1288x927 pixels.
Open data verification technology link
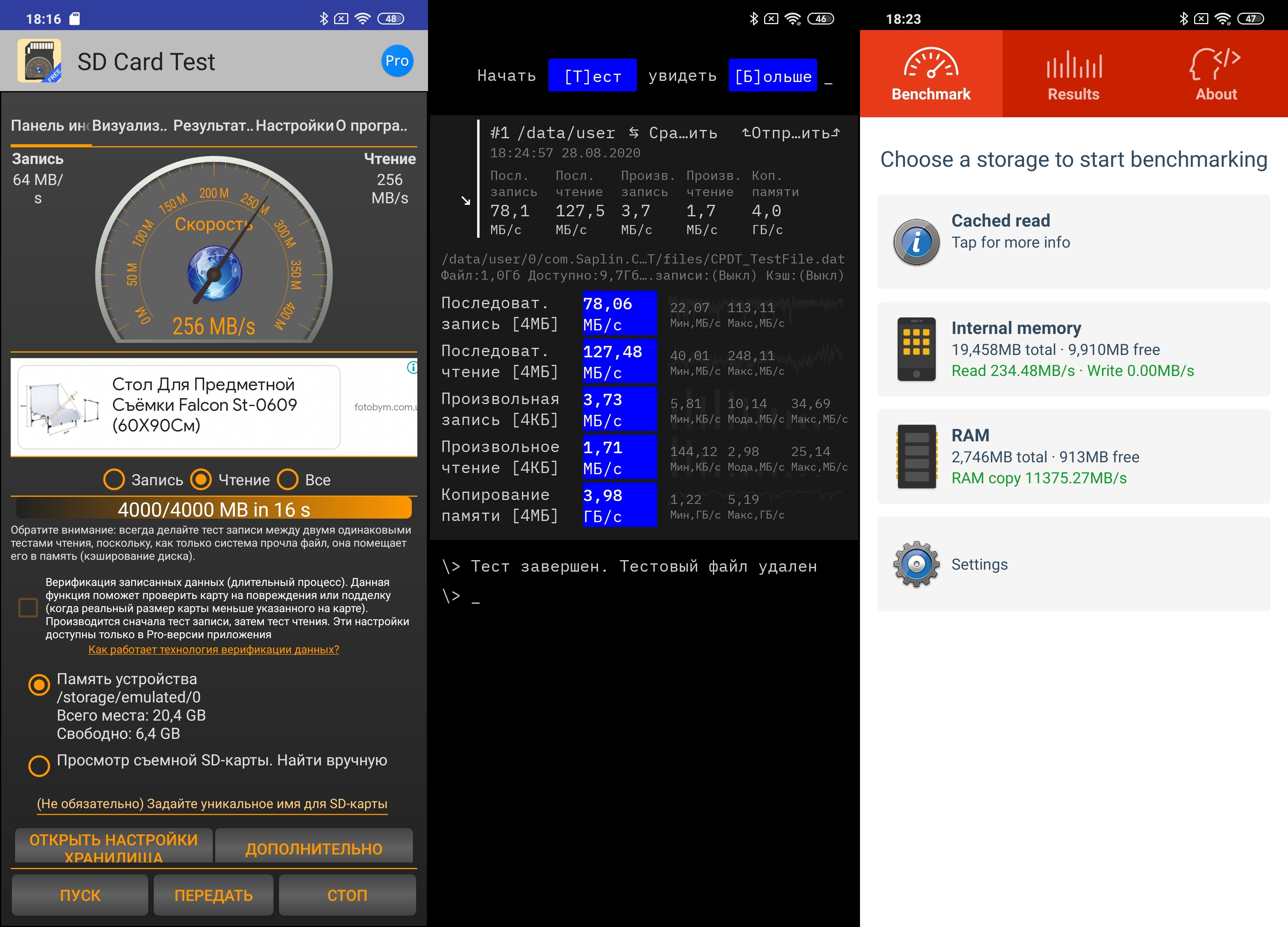click(214, 649)
